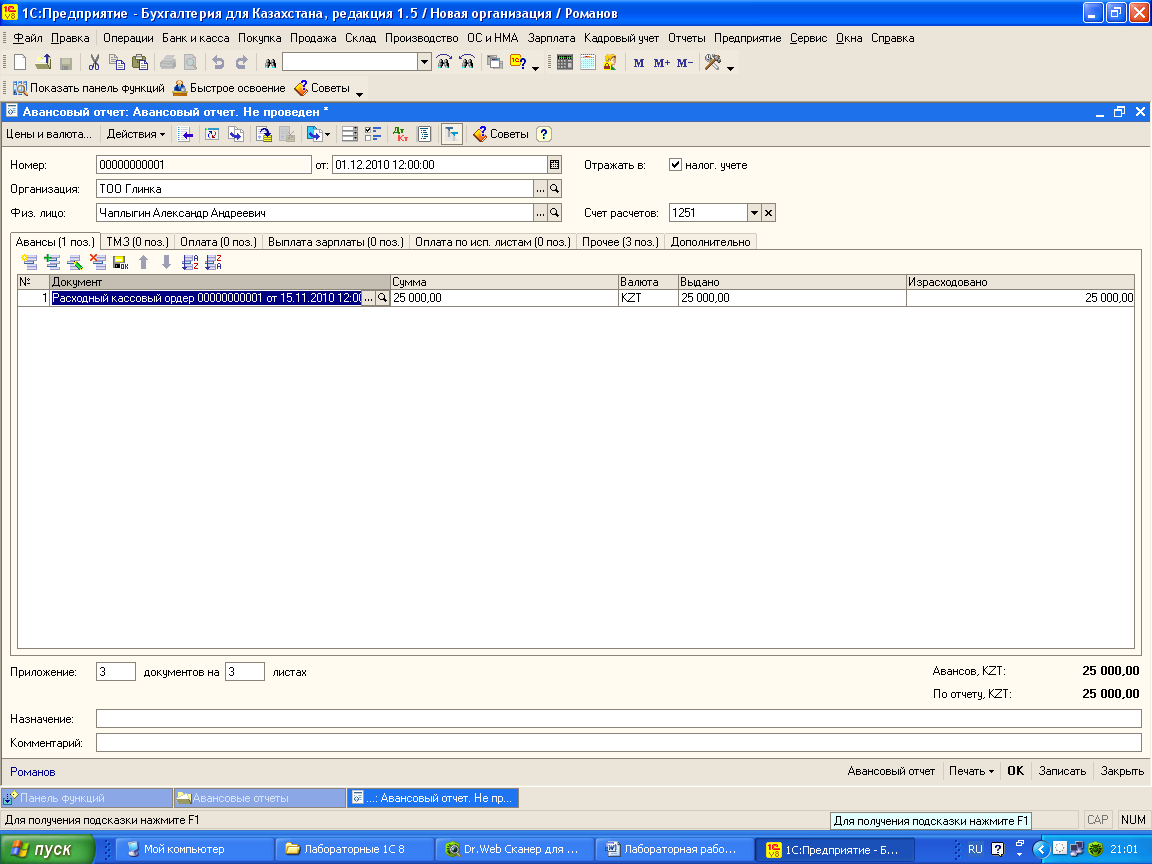Image resolution: width=1152 pixels, height=864 pixels.
Task: Click the Назначение input field
Action: coord(619,719)
